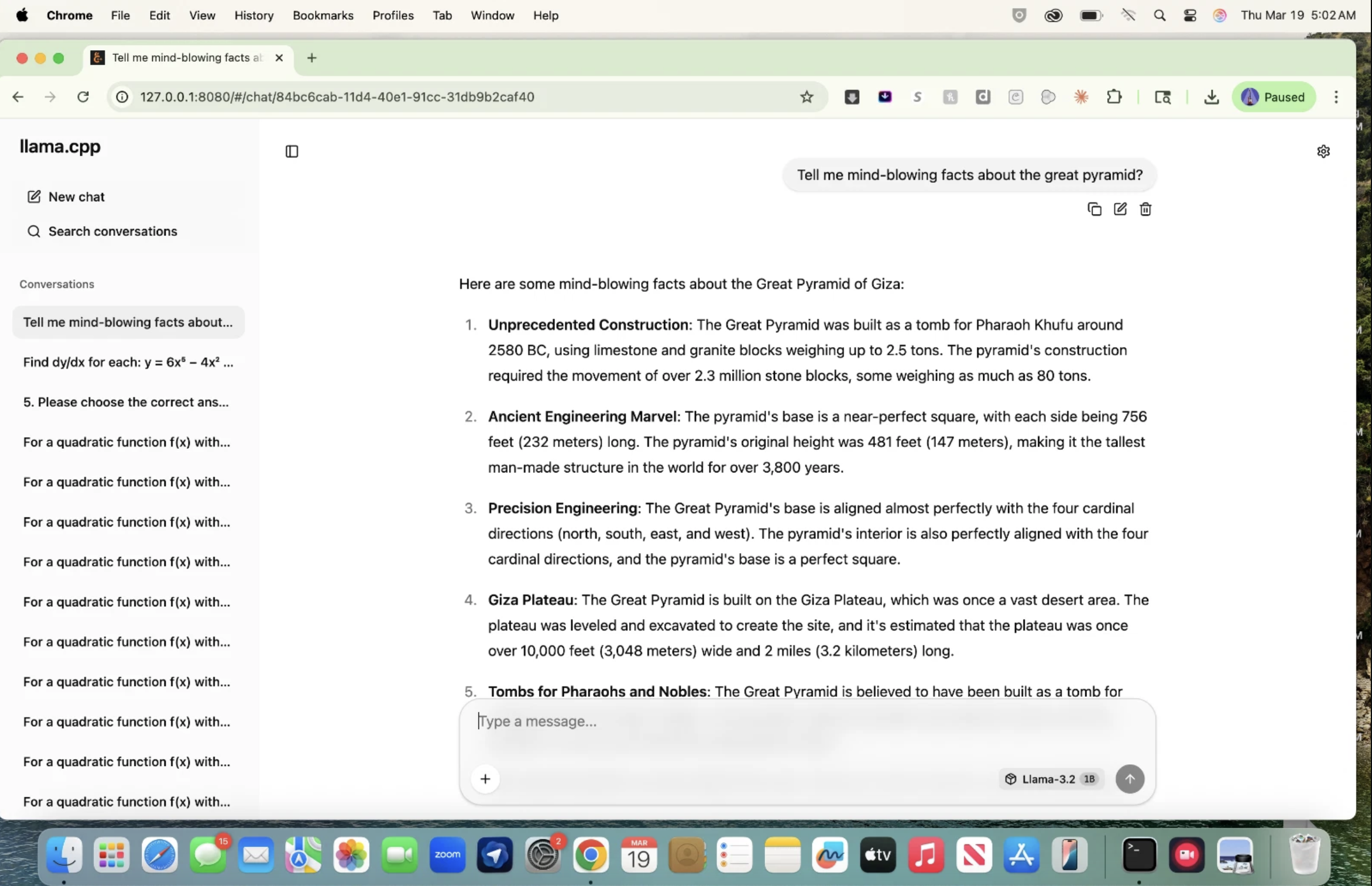Image resolution: width=1372 pixels, height=886 pixels.
Task: Open the "Tell me mind-blowing facts about..." conversation
Action: pyautogui.click(x=128, y=322)
